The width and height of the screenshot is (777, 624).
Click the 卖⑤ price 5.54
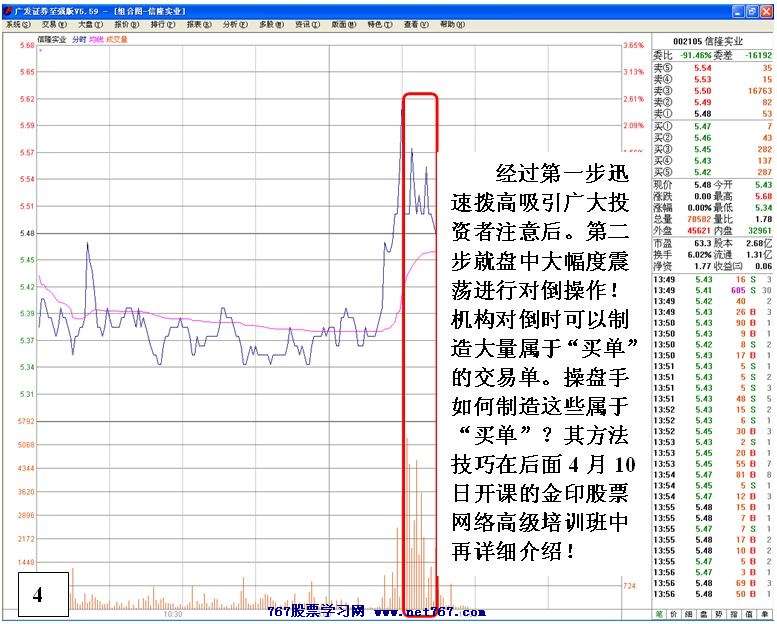[703, 68]
